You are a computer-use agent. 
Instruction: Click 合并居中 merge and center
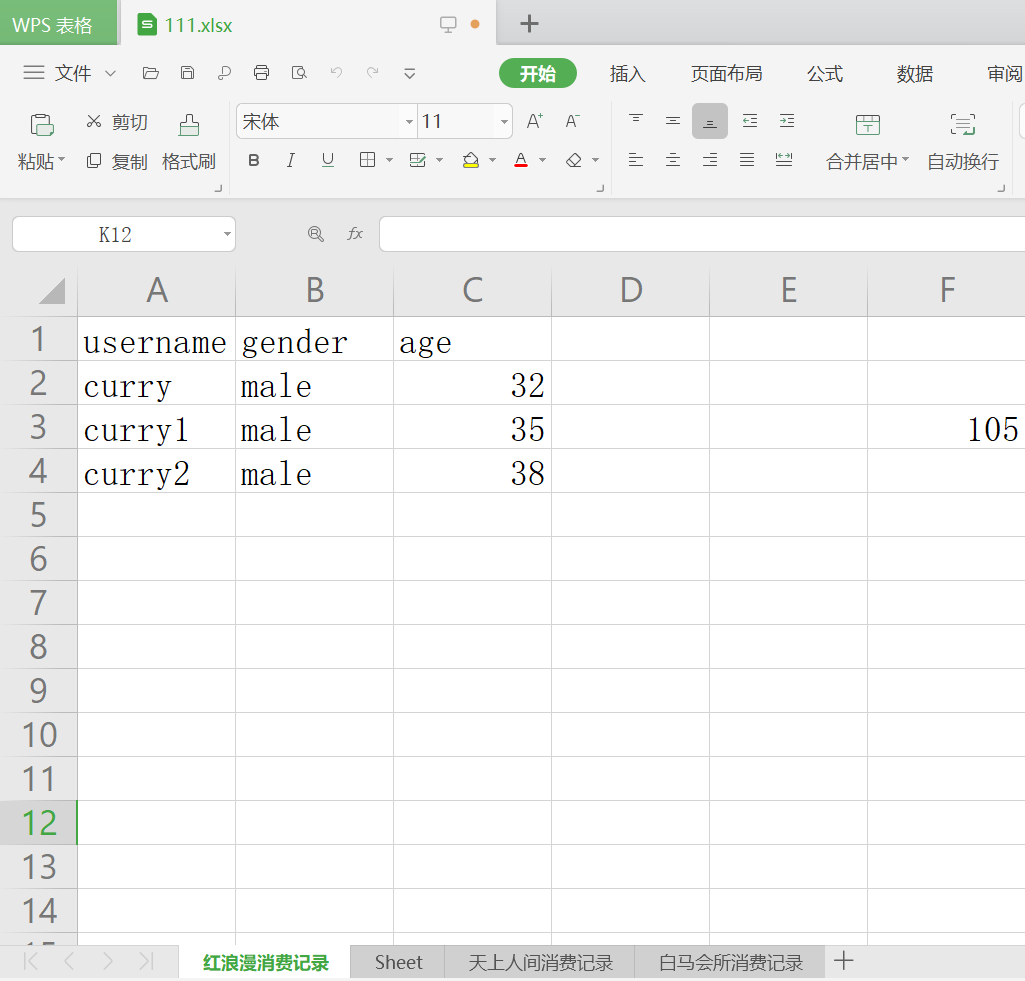867,142
